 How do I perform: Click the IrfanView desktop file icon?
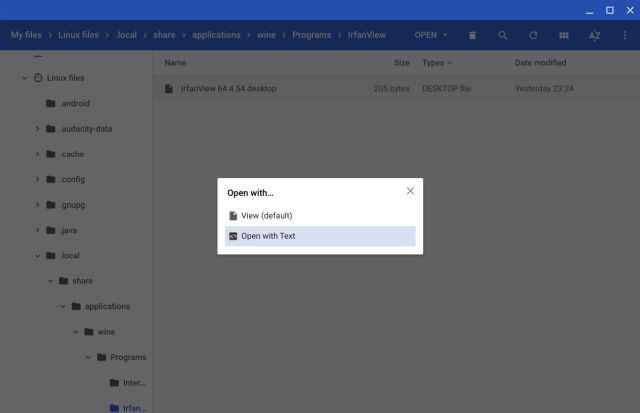169,88
